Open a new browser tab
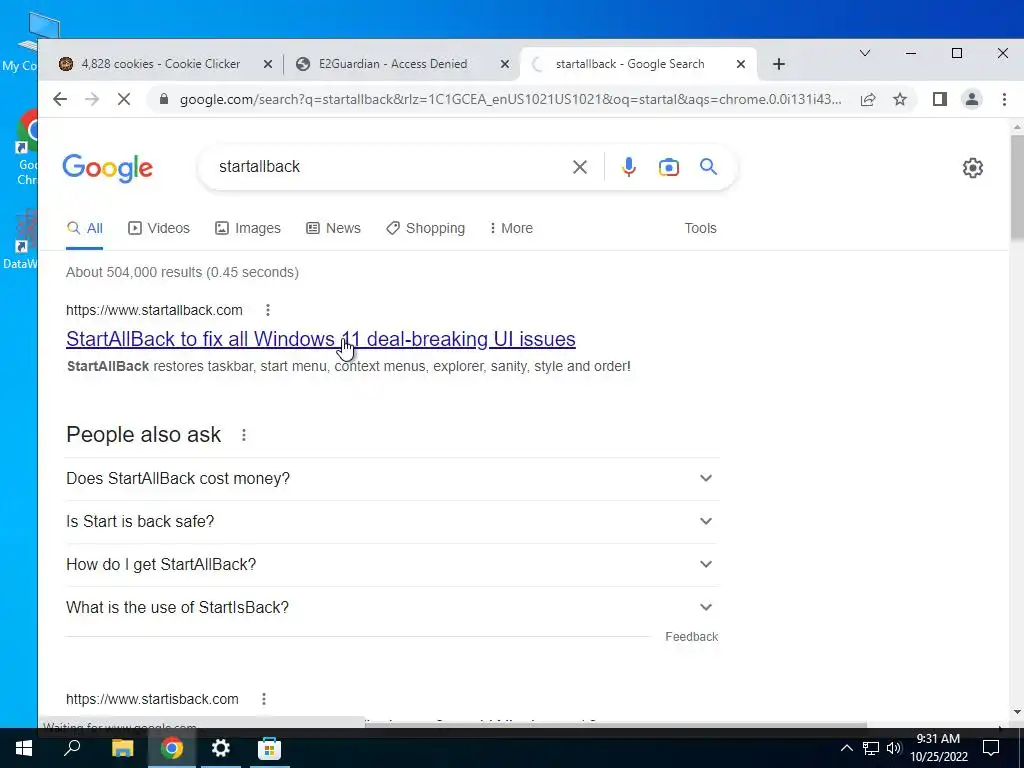Image resolution: width=1024 pixels, height=768 pixels. (778, 64)
